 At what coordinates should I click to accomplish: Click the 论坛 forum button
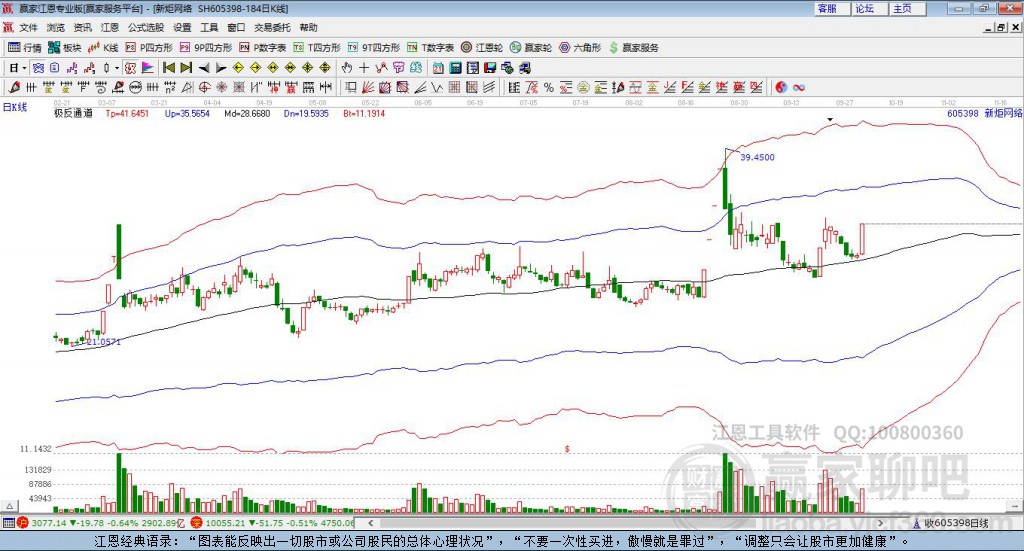click(871, 8)
